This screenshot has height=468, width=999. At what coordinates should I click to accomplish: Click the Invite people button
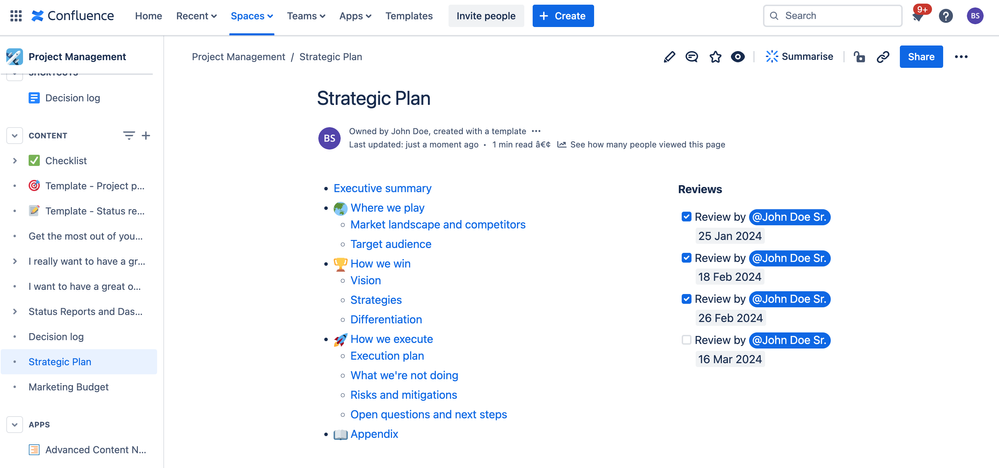pyautogui.click(x=486, y=16)
